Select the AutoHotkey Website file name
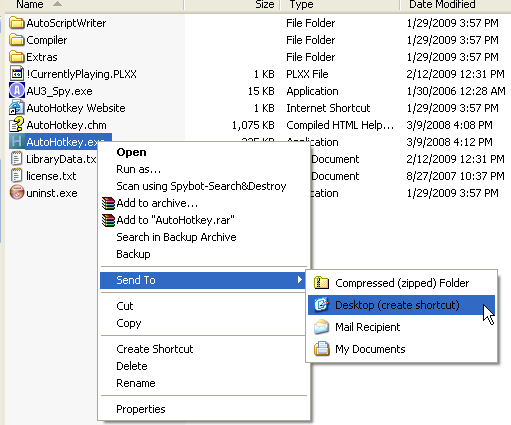This screenshot has height=425, width=511. [x=76, y=108]
